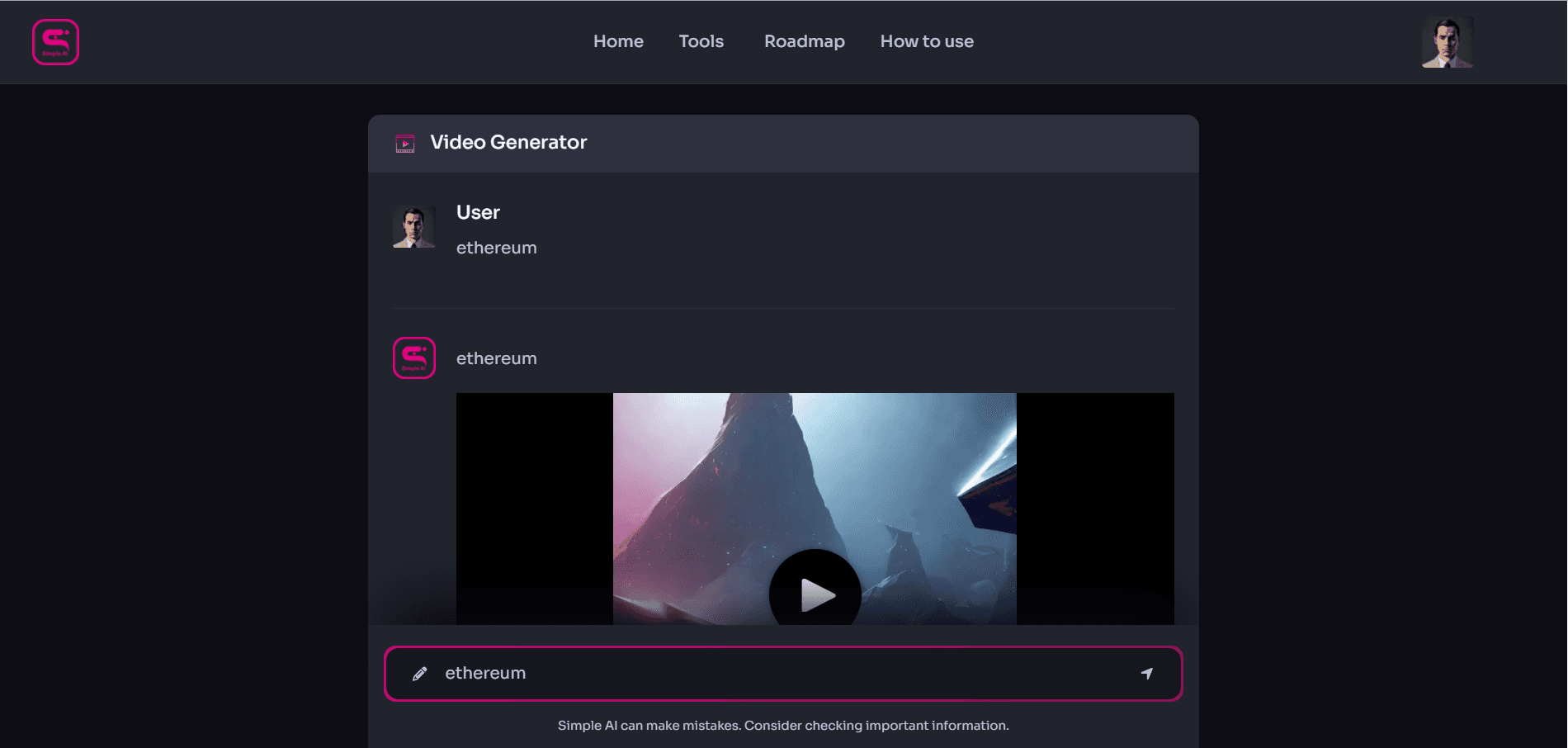Screen dimensions: 1568x748
Task: Click the send arrow to submit the prompt
Action: click(1147, 674)
